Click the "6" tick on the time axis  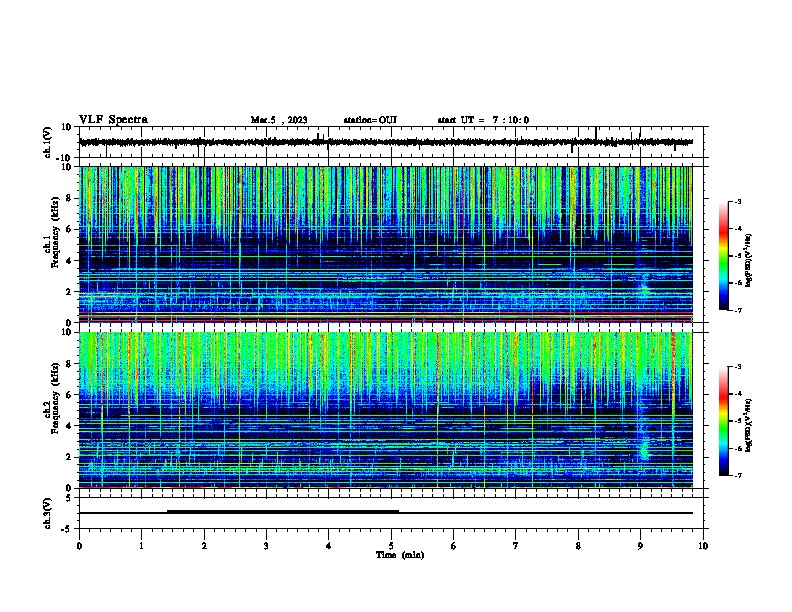tap(454, 546)
